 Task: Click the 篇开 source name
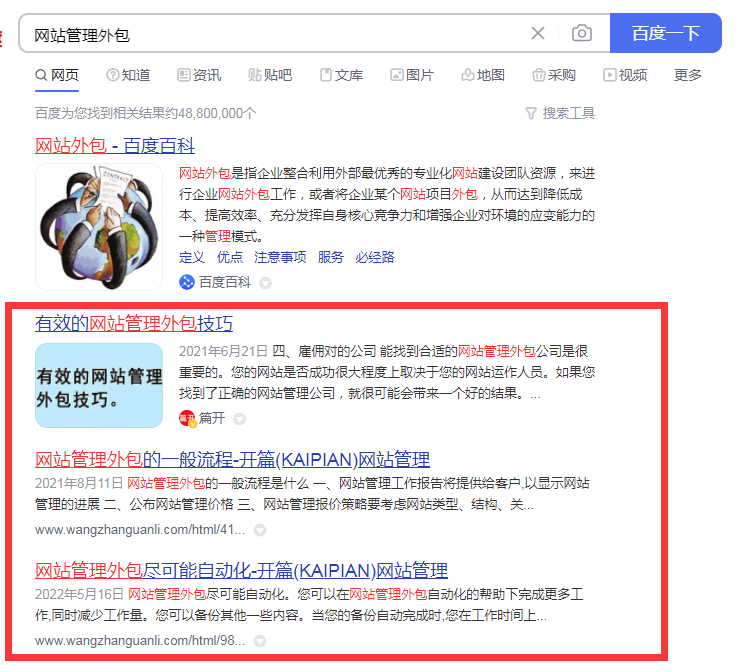coord(212,418)
